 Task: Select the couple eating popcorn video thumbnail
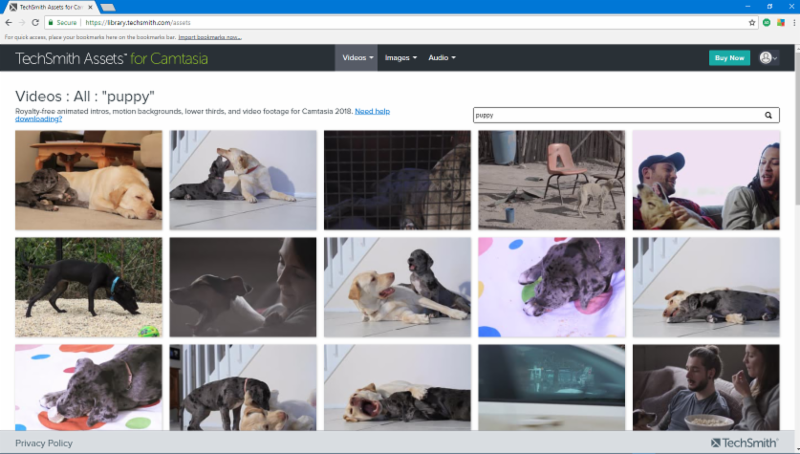[705, 387]
